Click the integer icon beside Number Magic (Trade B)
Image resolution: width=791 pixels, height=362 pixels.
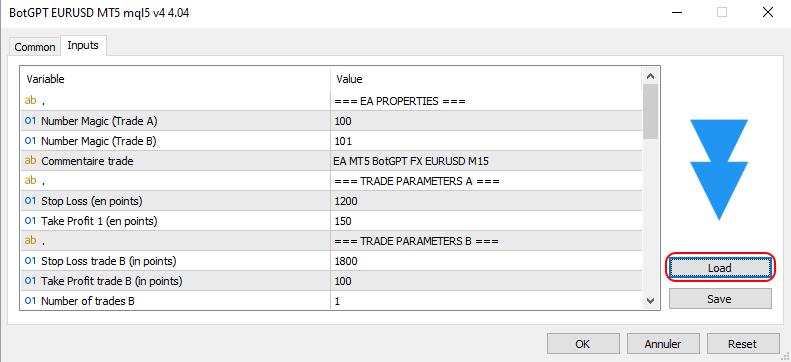(31, 141)
